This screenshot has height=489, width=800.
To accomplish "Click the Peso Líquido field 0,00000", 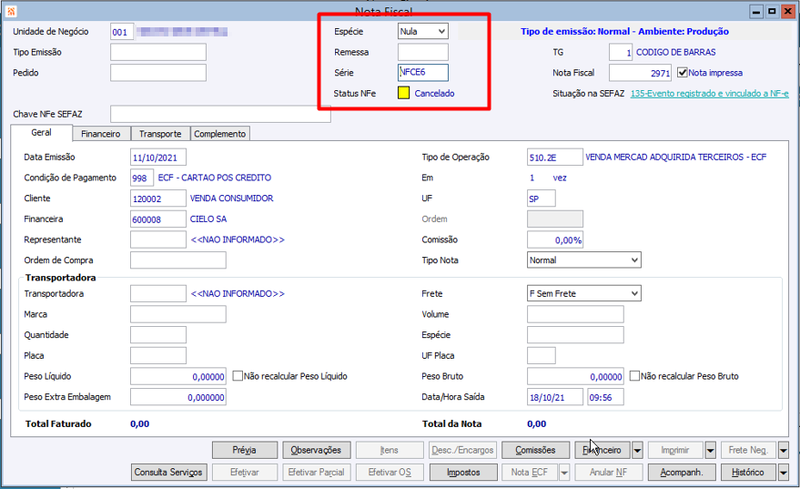I will (178, 376).
